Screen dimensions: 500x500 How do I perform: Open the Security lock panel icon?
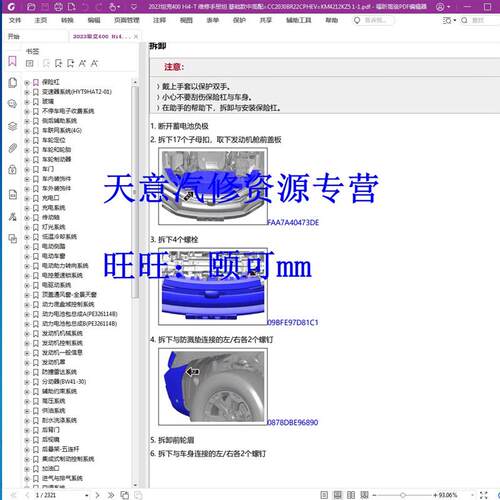tap(12, 170)
